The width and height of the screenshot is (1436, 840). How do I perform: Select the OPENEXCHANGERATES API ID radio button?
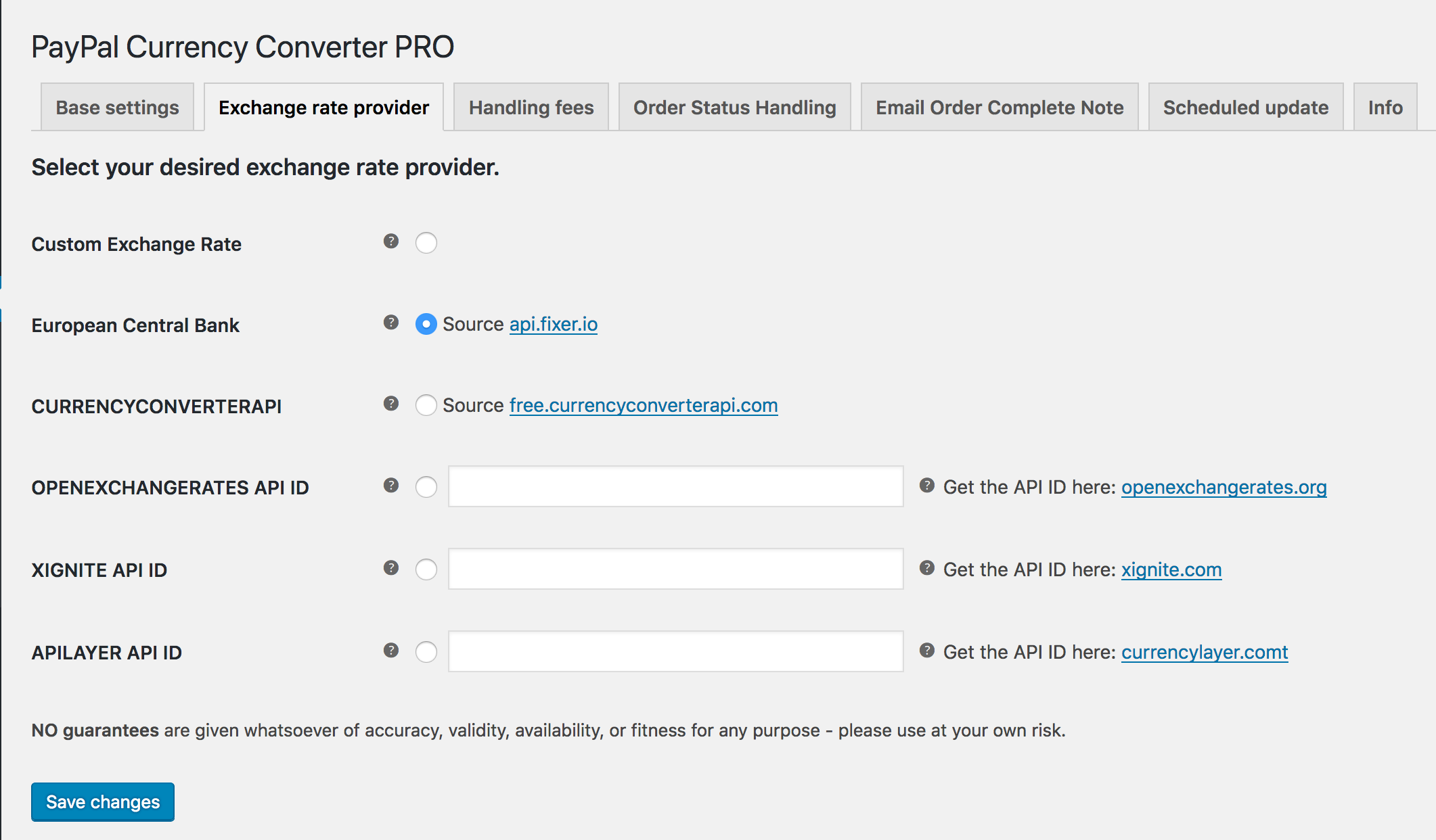(426, 487)
